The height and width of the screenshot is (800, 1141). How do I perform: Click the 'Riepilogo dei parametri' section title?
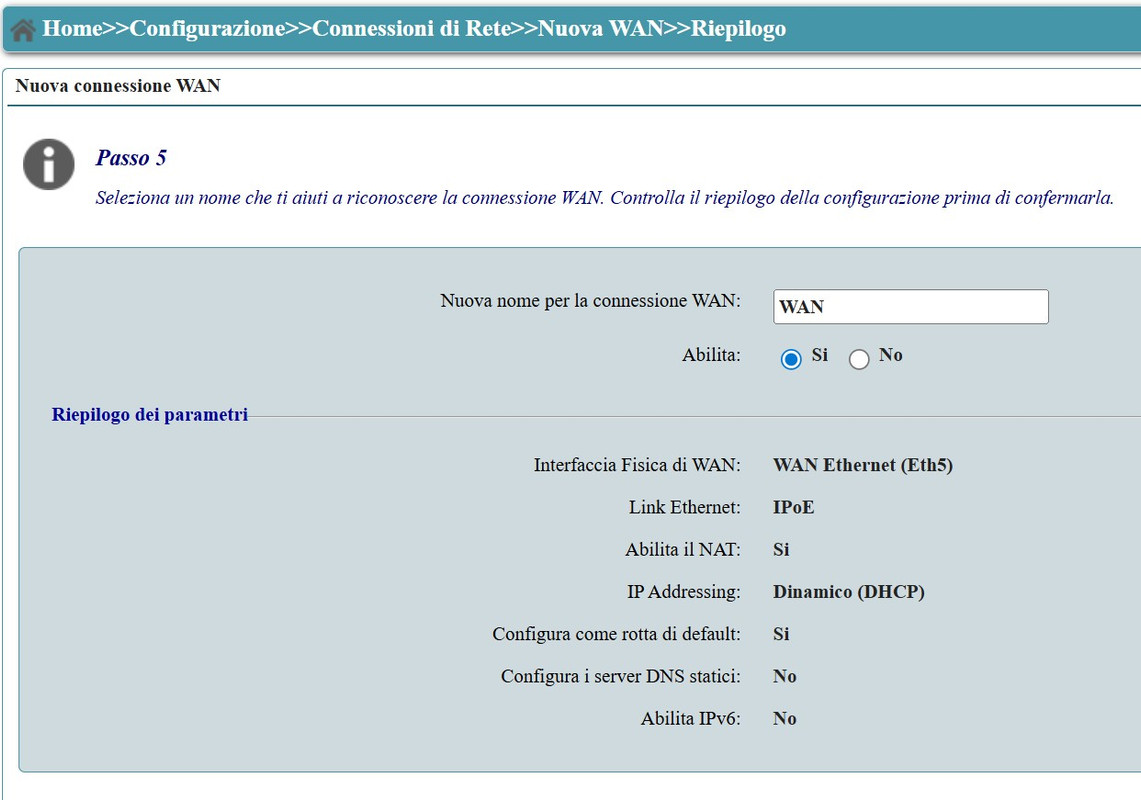click(150, 415)
